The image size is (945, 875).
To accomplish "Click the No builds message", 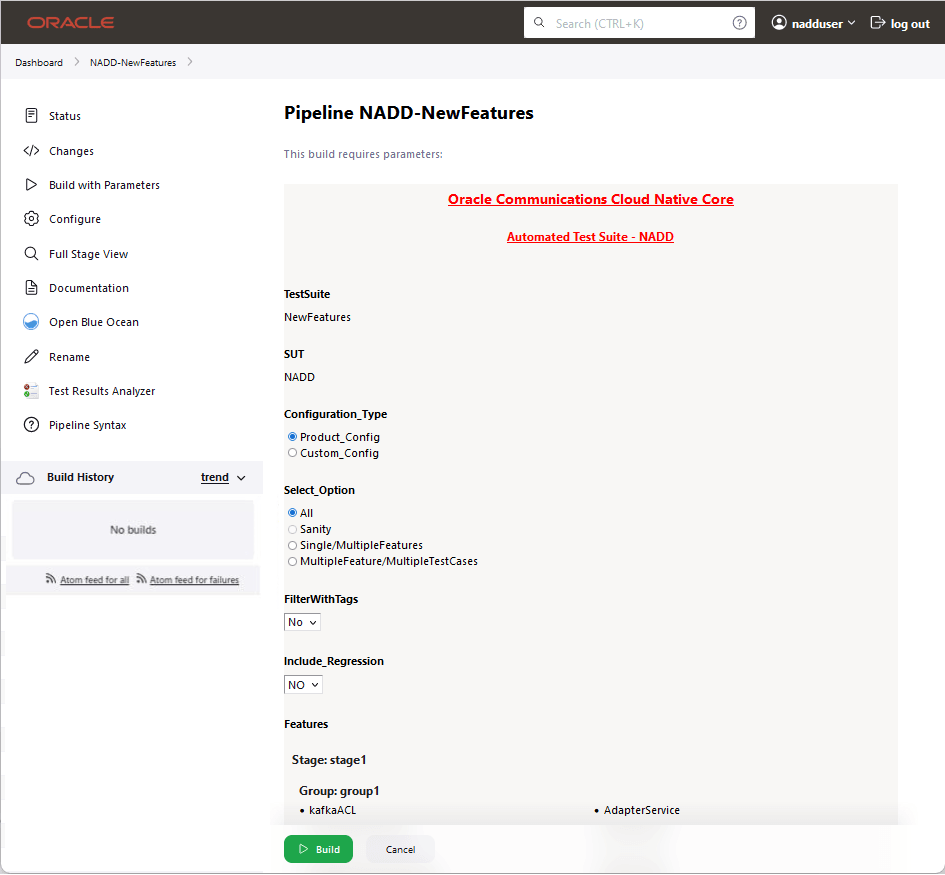I will 133,530.
